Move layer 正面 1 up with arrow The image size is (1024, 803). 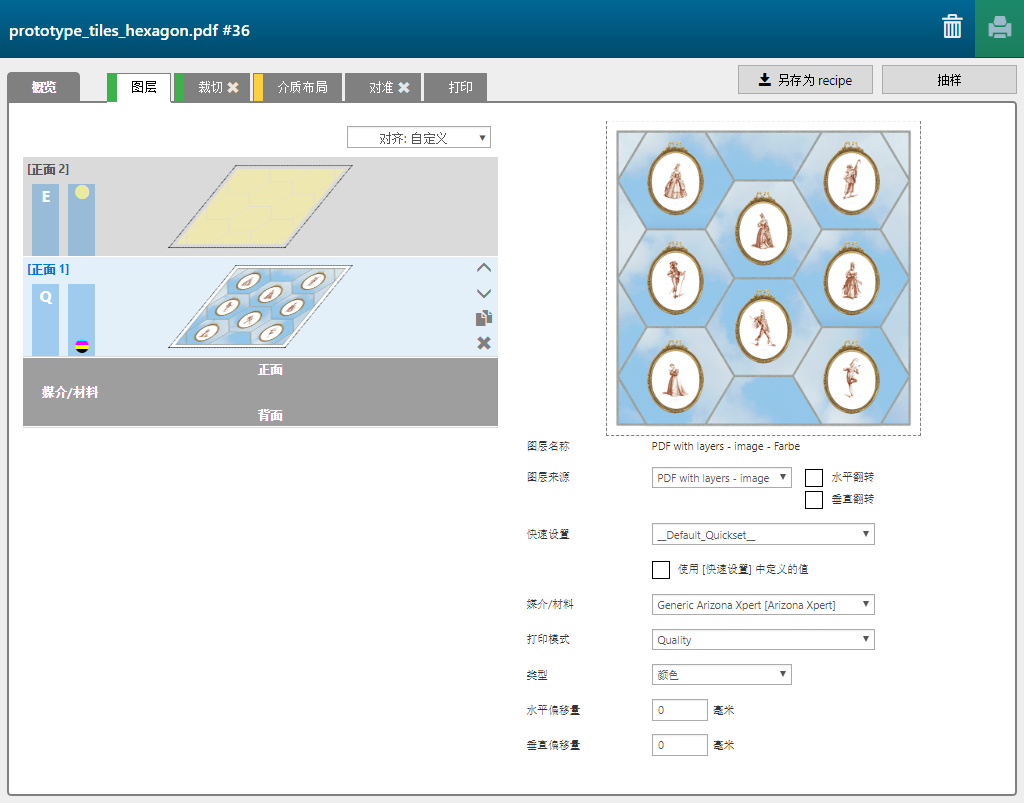[x=484, y=268]
